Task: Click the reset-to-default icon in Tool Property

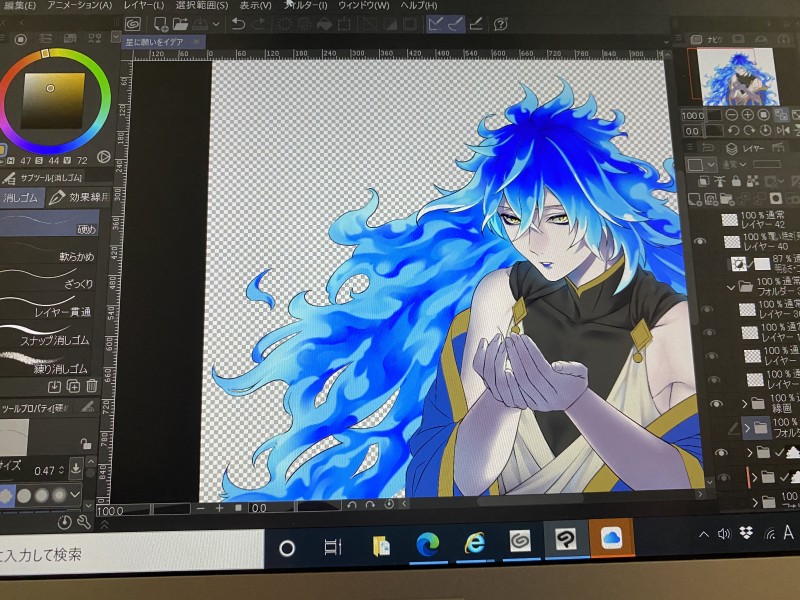Action: [65, 522]
